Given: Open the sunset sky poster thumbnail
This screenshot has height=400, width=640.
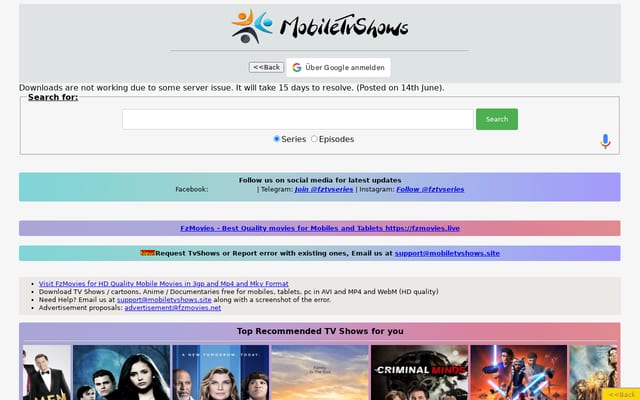Looking at the screenshot, I should [320, 372].
